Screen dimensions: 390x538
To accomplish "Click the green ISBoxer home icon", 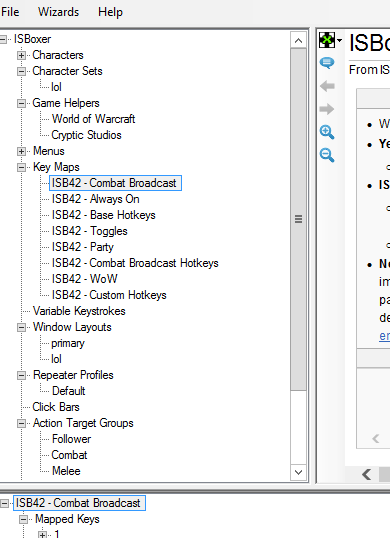I will [327, 40].
